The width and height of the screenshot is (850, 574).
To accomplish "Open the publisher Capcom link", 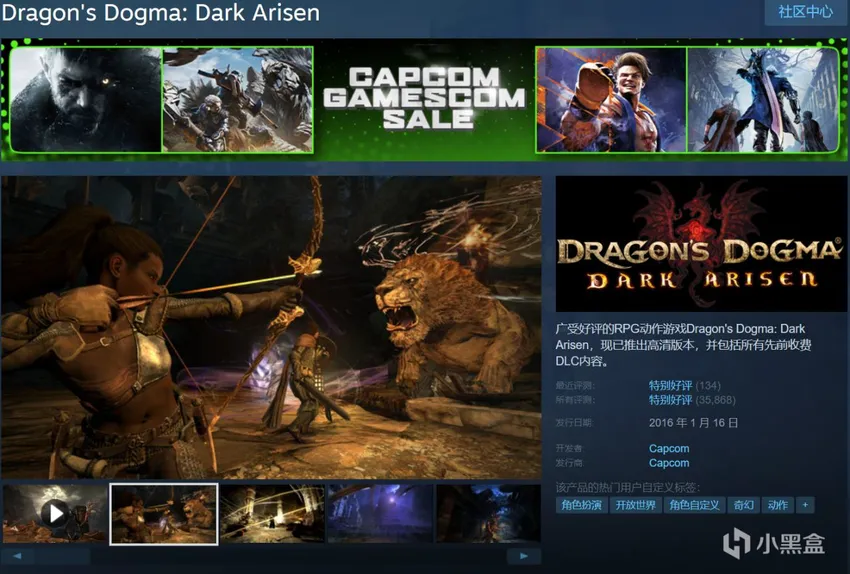I will click(669, 463).
